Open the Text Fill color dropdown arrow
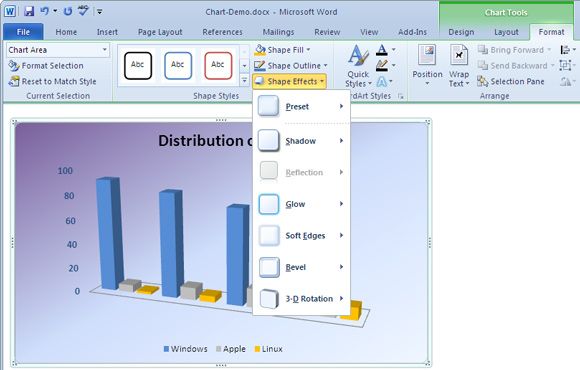The height and width of the screenshot is (370, 580). point(394,49)
